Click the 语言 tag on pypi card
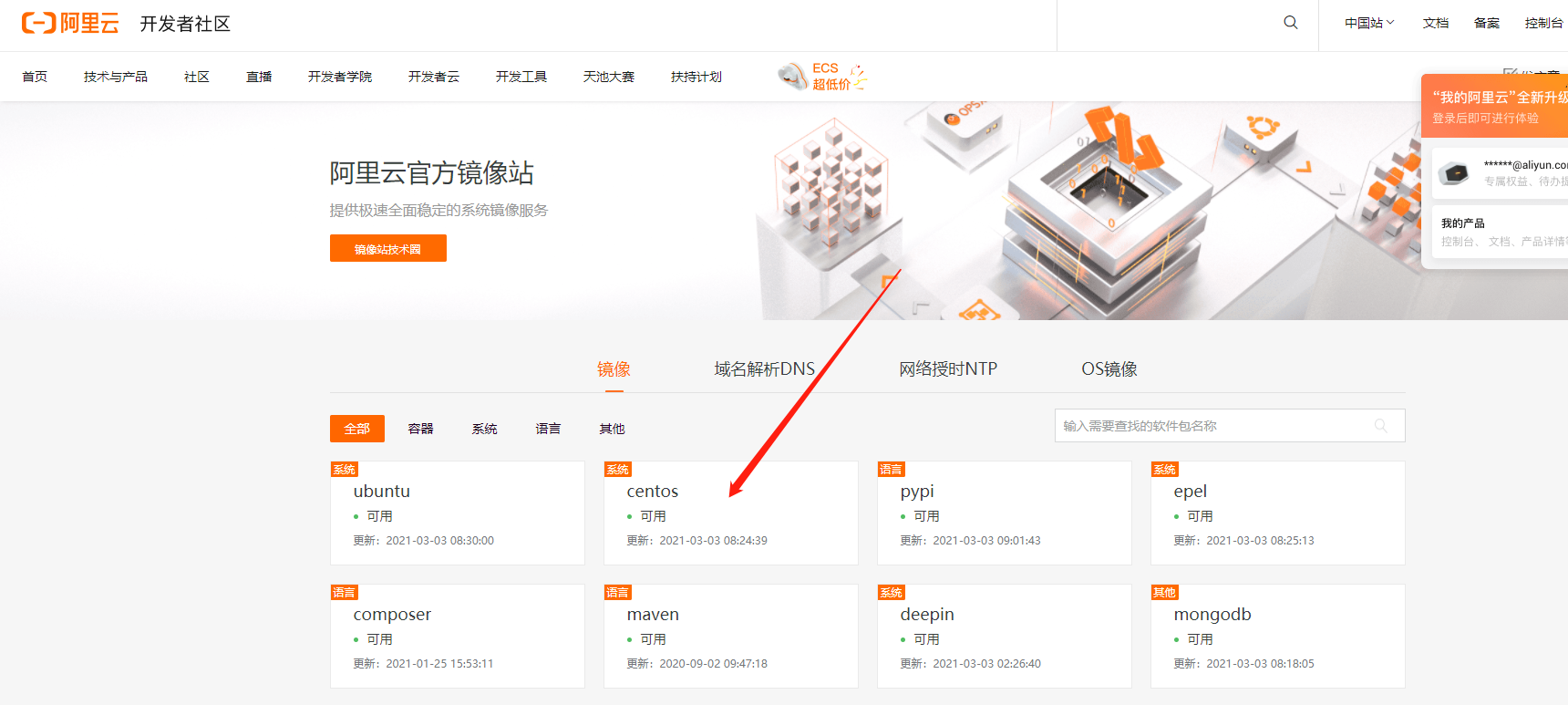Image resolution: width=1568 pixels, height=705 pixels. pyautogui.click(x=892, y=469)
